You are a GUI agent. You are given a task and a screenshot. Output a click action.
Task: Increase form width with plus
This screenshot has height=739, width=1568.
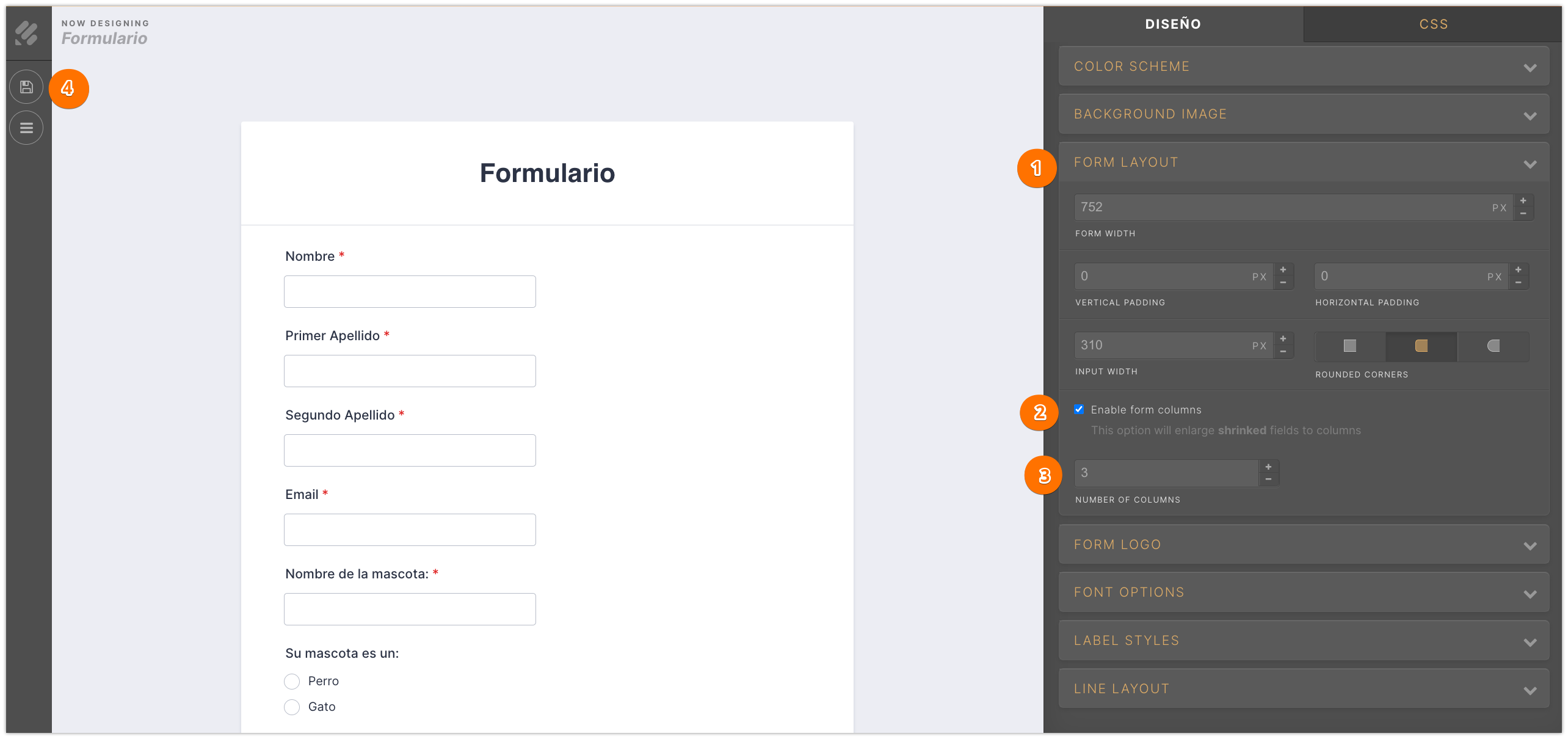pyautogui.click(x=1523, y=201)
